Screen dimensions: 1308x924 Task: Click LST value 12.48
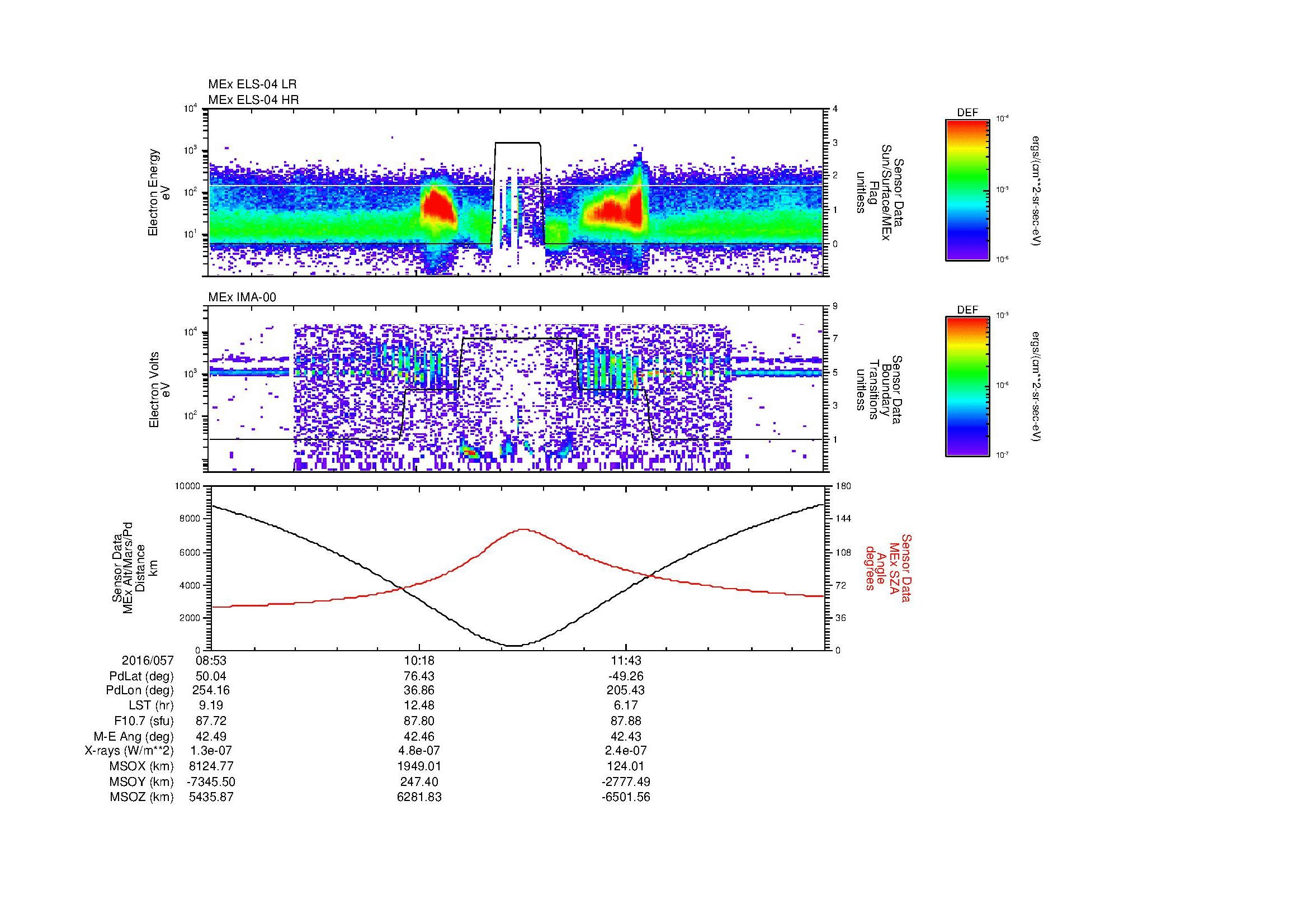(x=419, y=706)
